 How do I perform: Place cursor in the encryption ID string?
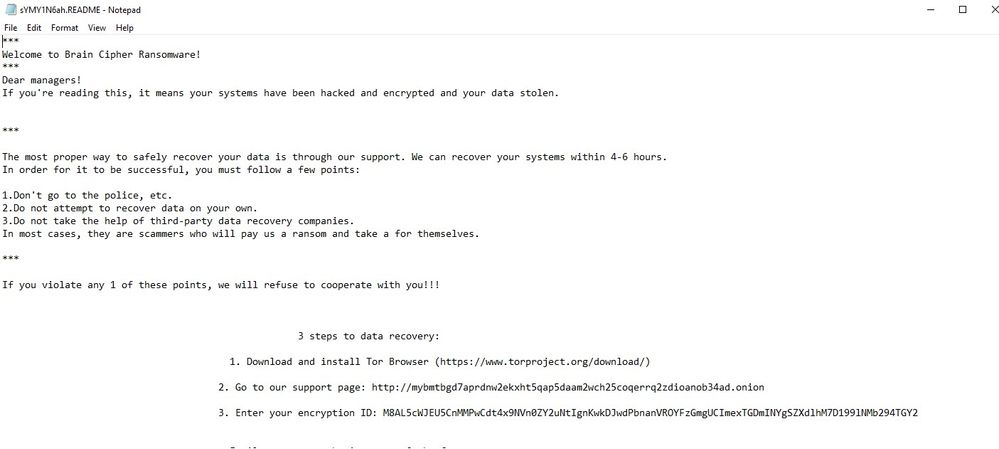click(x=650, y=412)
